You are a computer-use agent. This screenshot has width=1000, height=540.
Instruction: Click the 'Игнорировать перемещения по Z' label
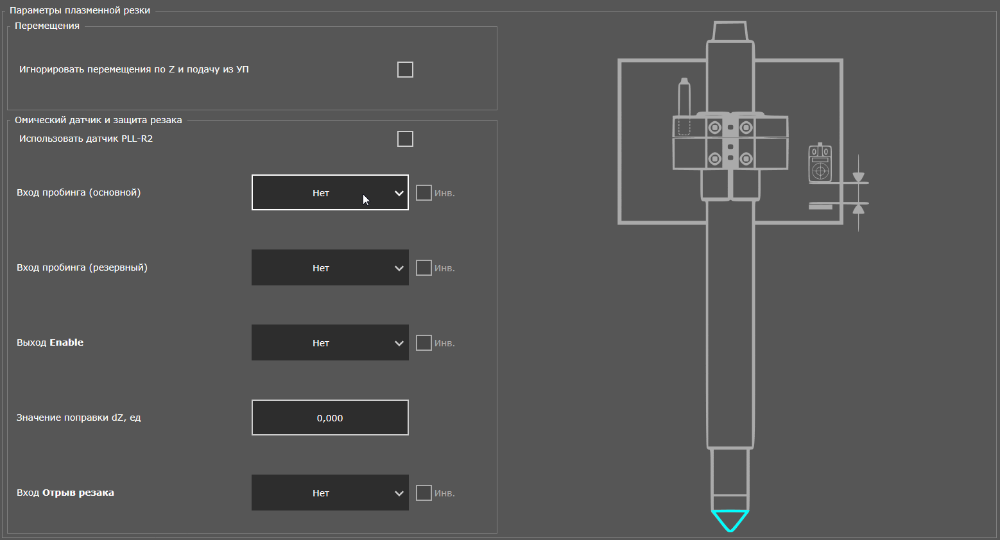click(x=134, y=69)
